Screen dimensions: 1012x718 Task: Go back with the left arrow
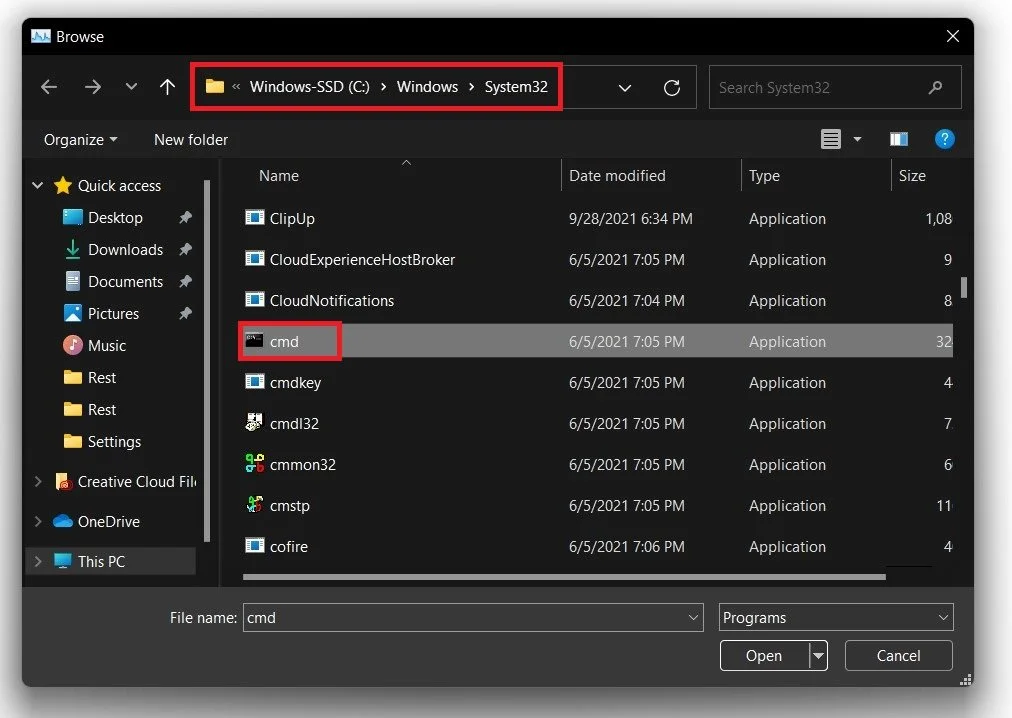click(x=49, y=87)
